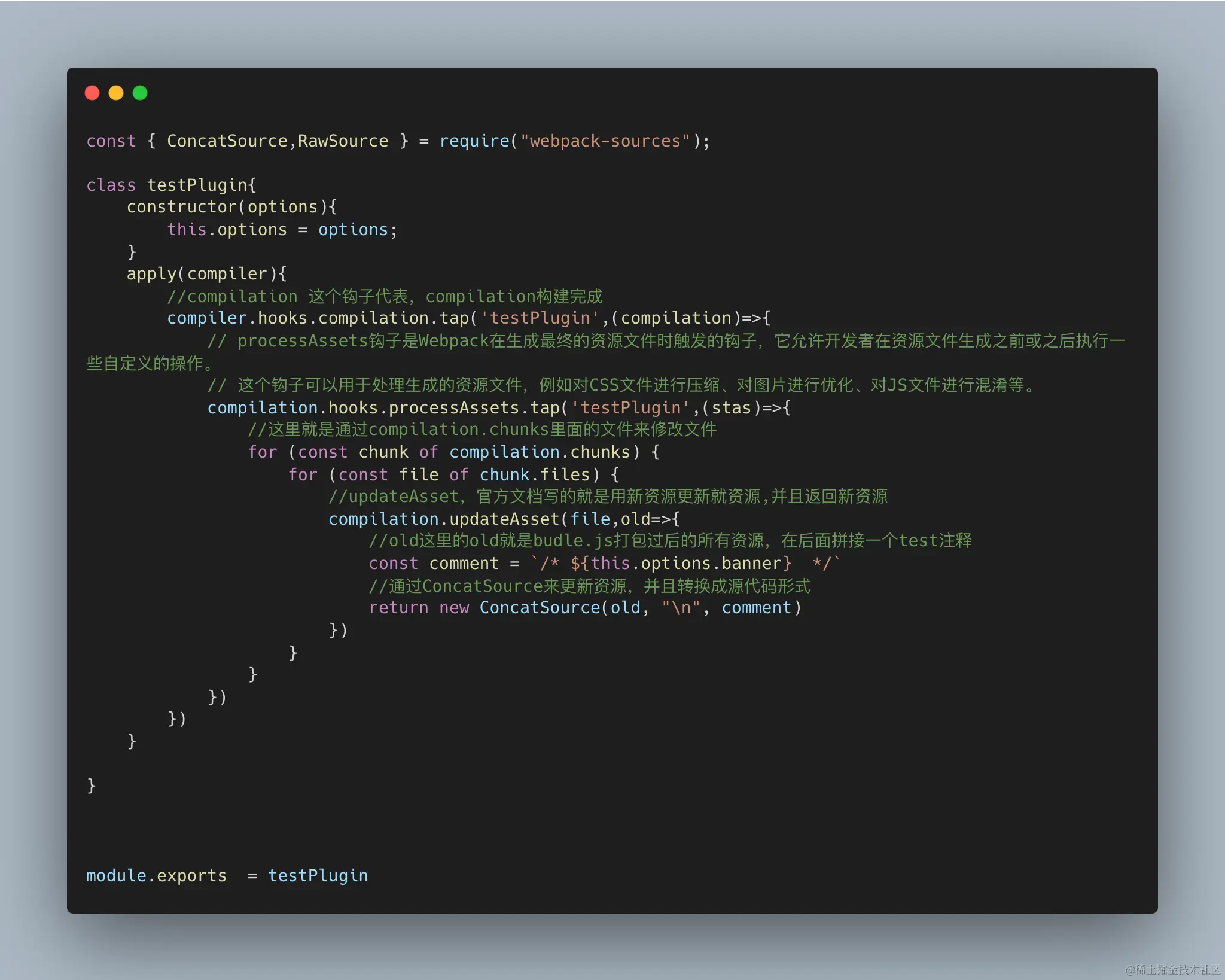Image resolution: width=1225 pixels, height=980 pixels.
Task: Click compilation.chunks in the outer for loop
Action: (540, 452)
